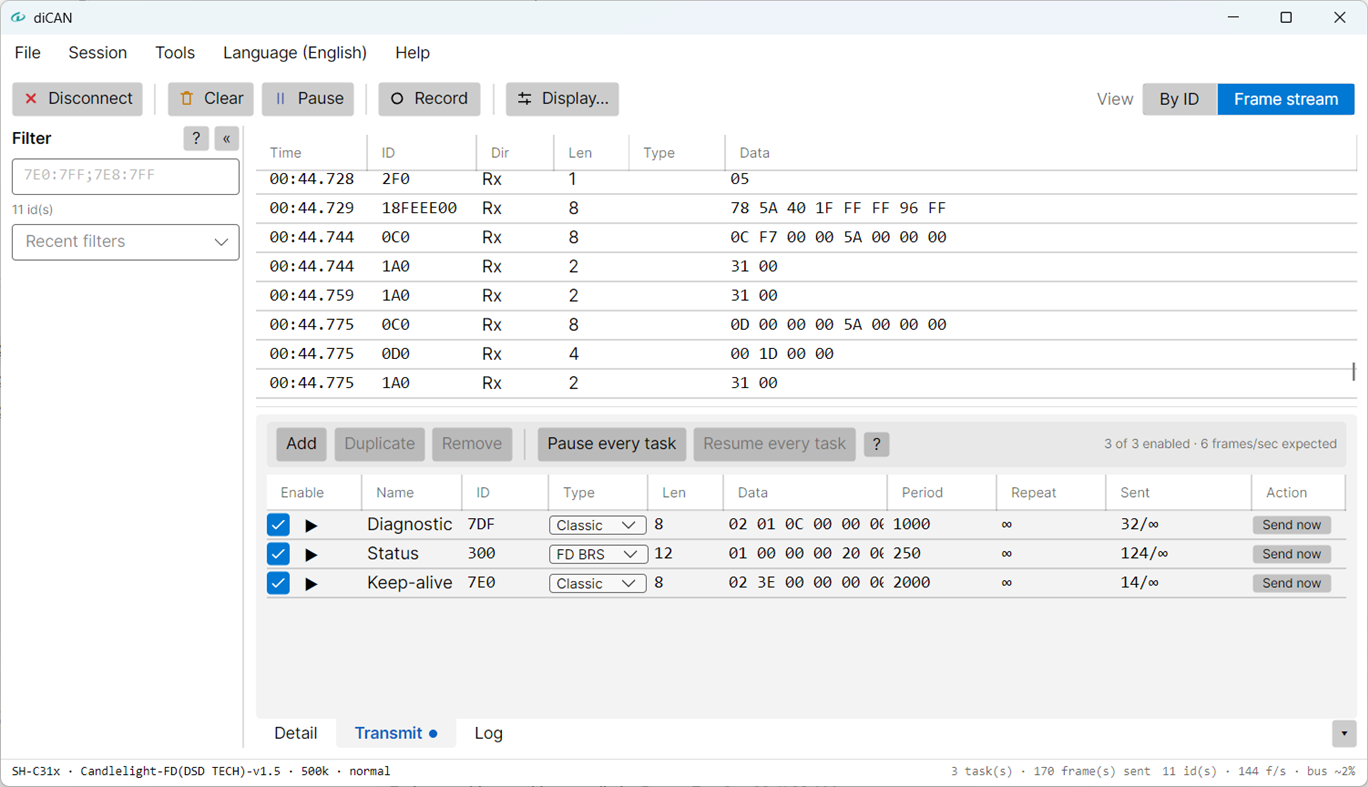Add a new transmit task
1368x787 pixels.
click(301, 444)
